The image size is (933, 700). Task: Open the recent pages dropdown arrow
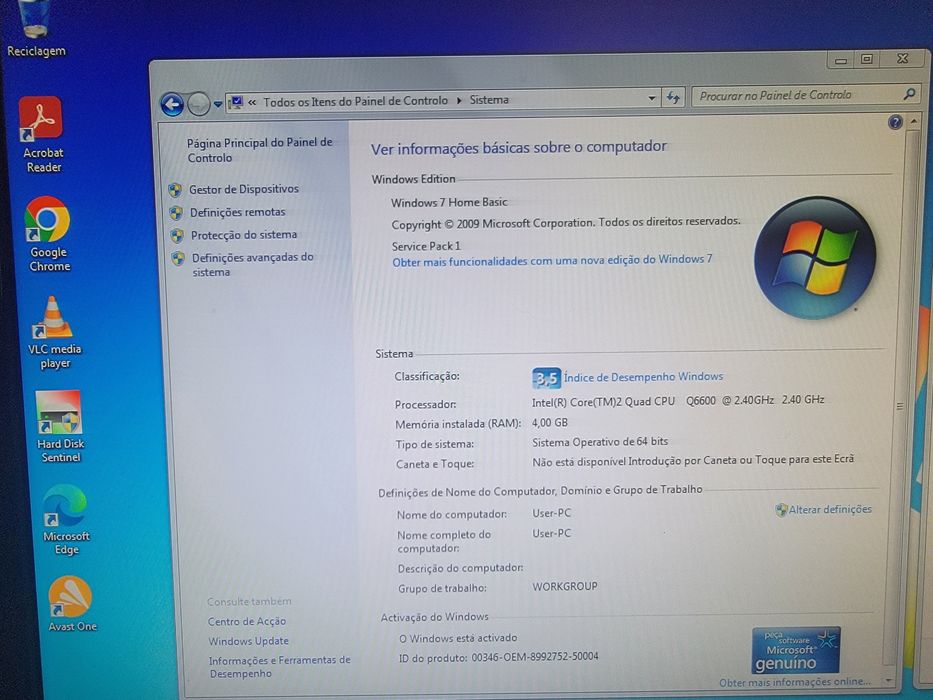click(x=218, y=104)
